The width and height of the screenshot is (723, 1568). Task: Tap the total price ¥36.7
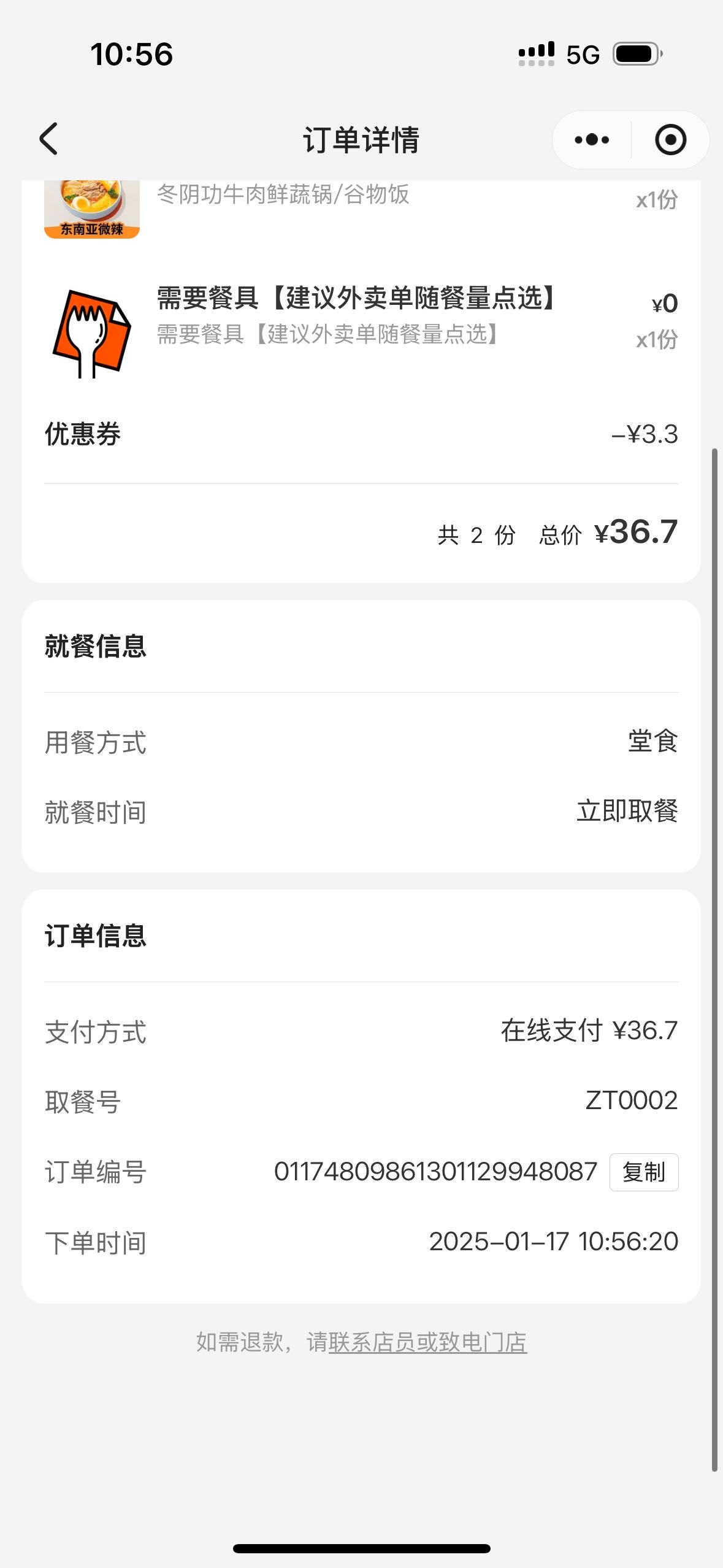[637, 531]
